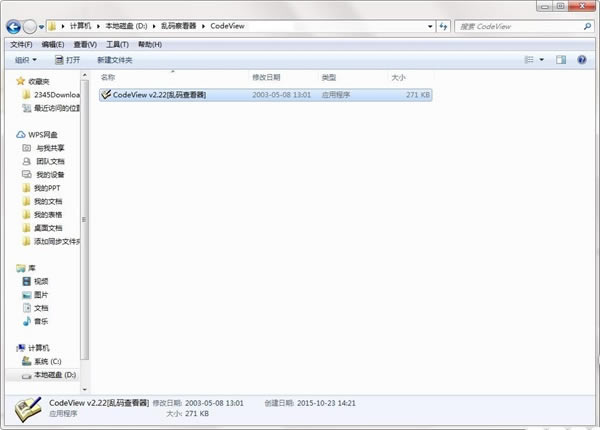The image size is (600, 430).
Task: Open the 桌面文档 folder
Action: point(42,228)
